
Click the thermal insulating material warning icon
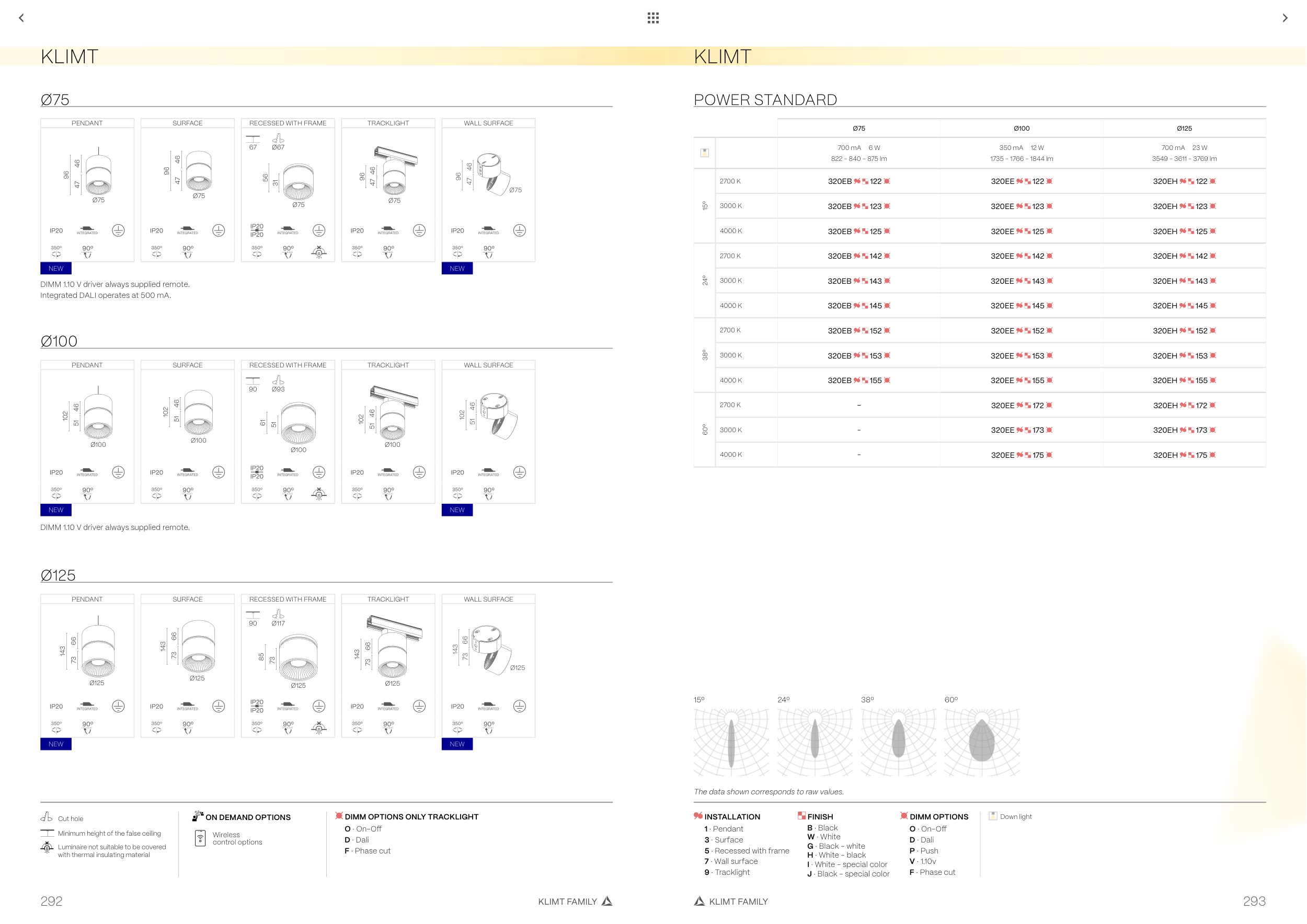(47, 848)
